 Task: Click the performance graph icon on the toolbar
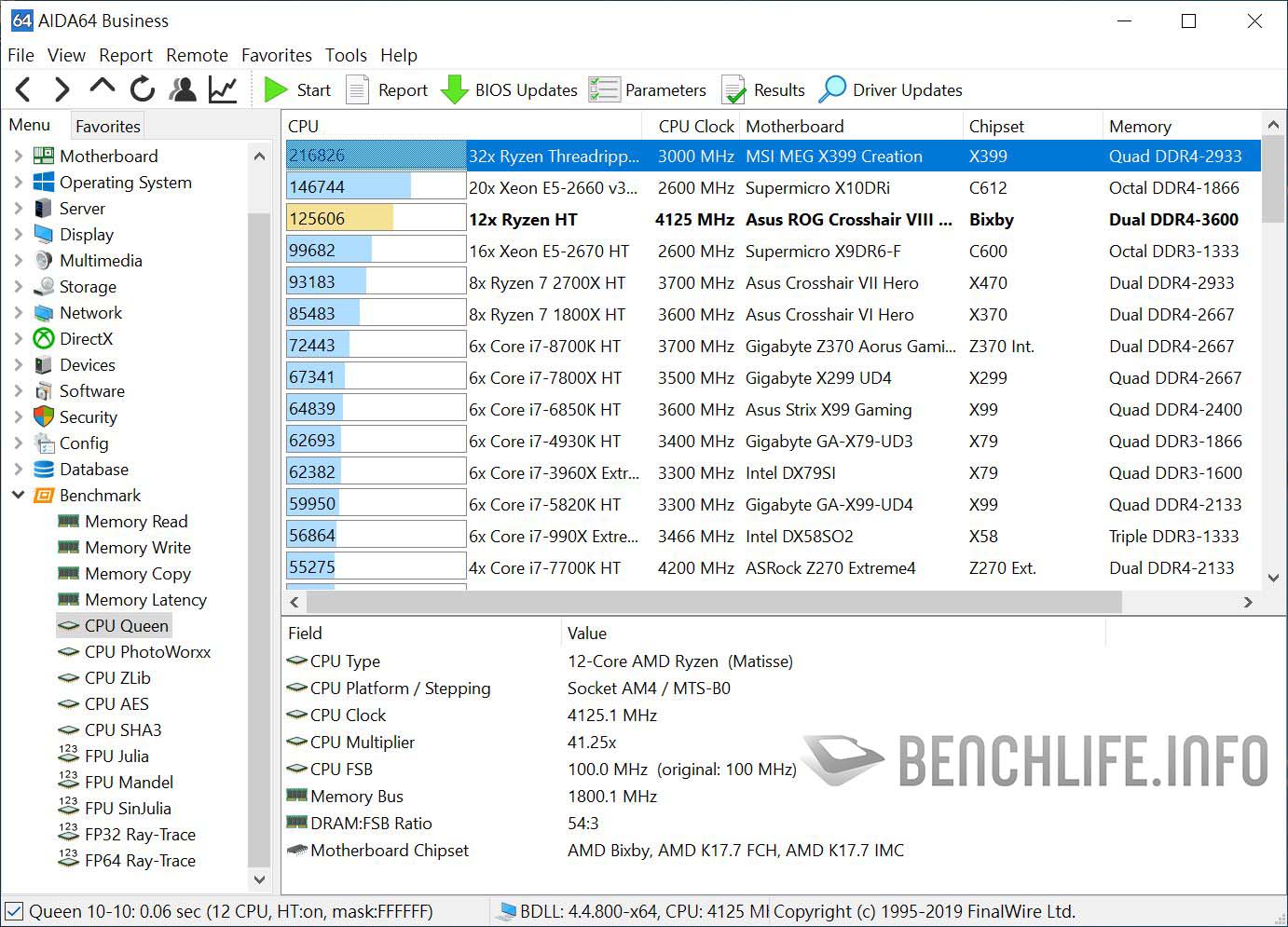(222, 89)
